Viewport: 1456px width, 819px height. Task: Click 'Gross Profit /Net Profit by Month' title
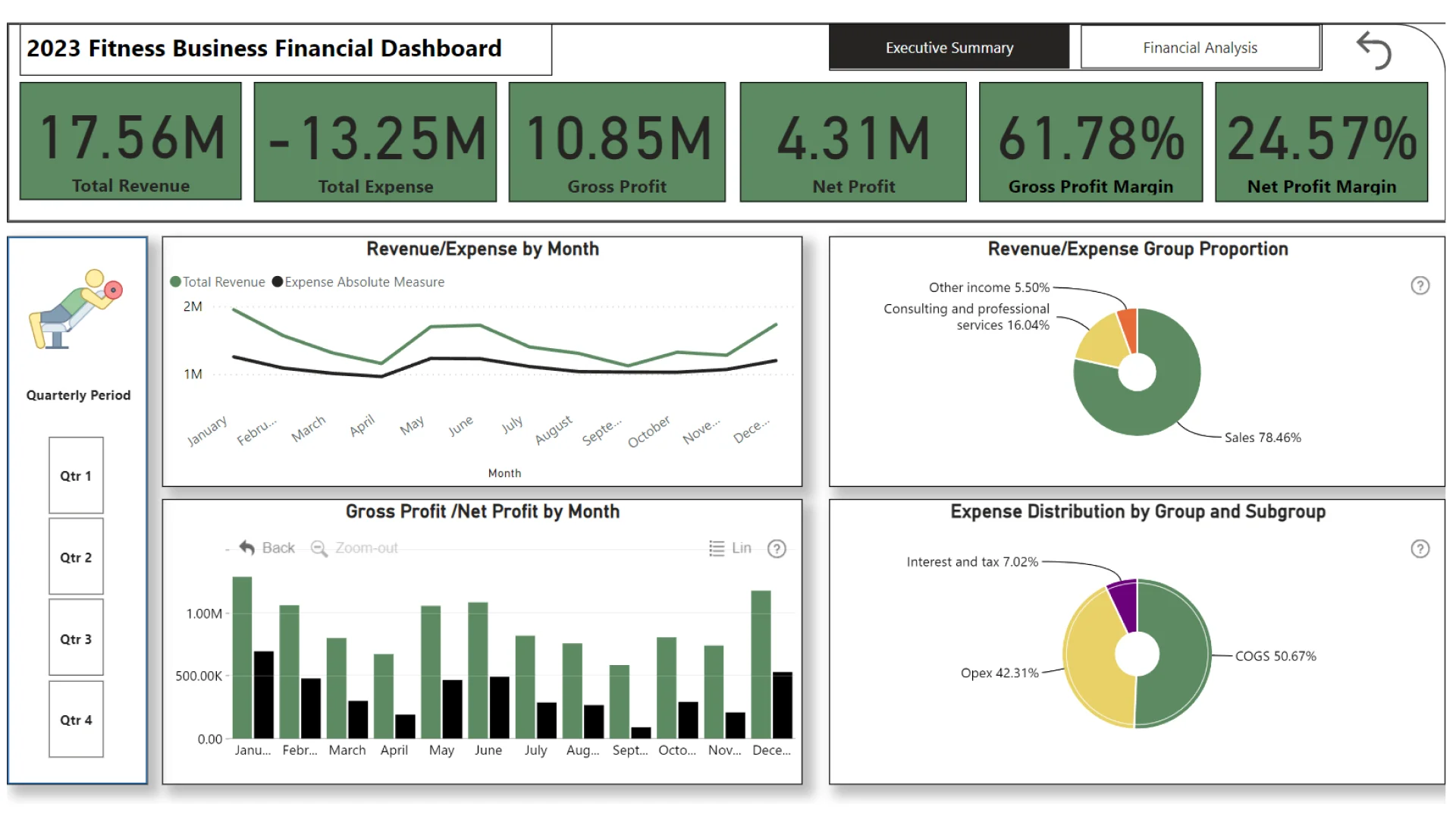(482, 512)
